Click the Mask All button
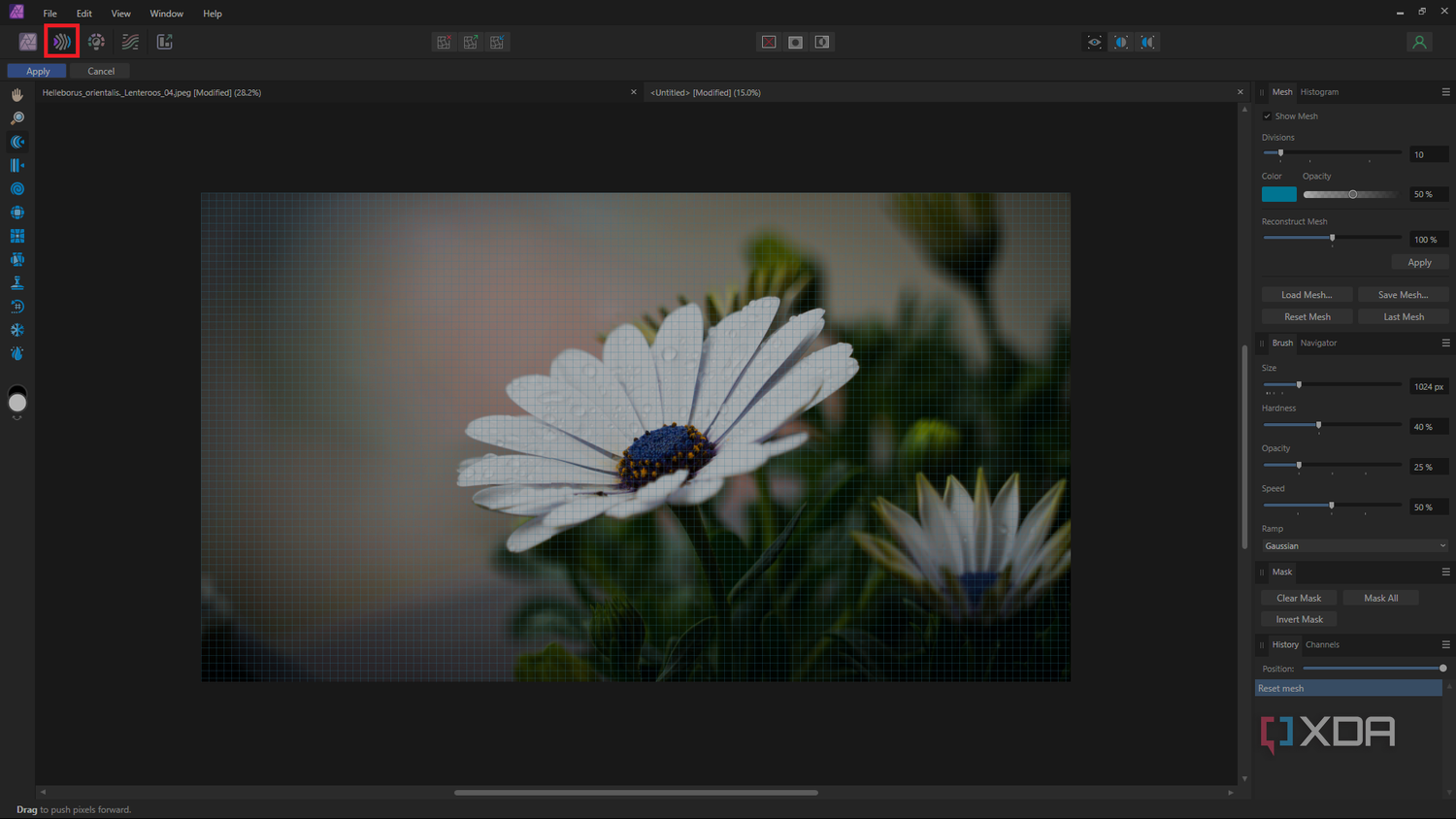 pos(1380,598)
